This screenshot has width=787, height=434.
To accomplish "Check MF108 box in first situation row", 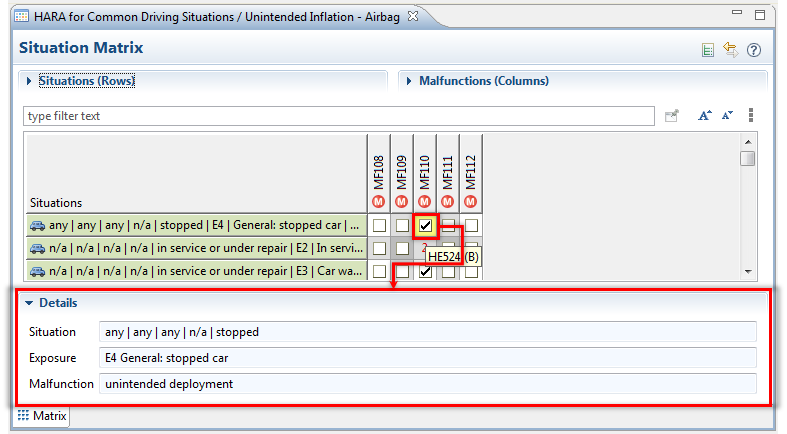I will point(379,226).
